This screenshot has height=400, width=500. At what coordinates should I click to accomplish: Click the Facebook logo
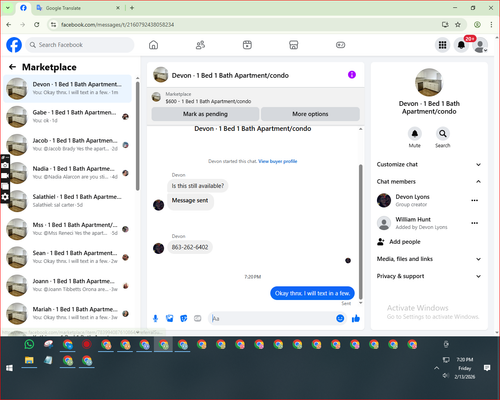14,45
